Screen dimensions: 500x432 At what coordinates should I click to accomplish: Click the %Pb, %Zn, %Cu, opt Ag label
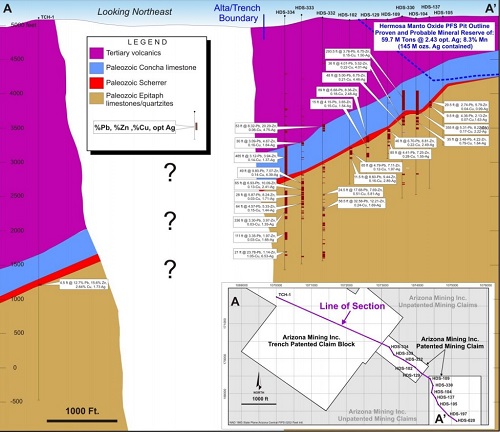point(135,128)
